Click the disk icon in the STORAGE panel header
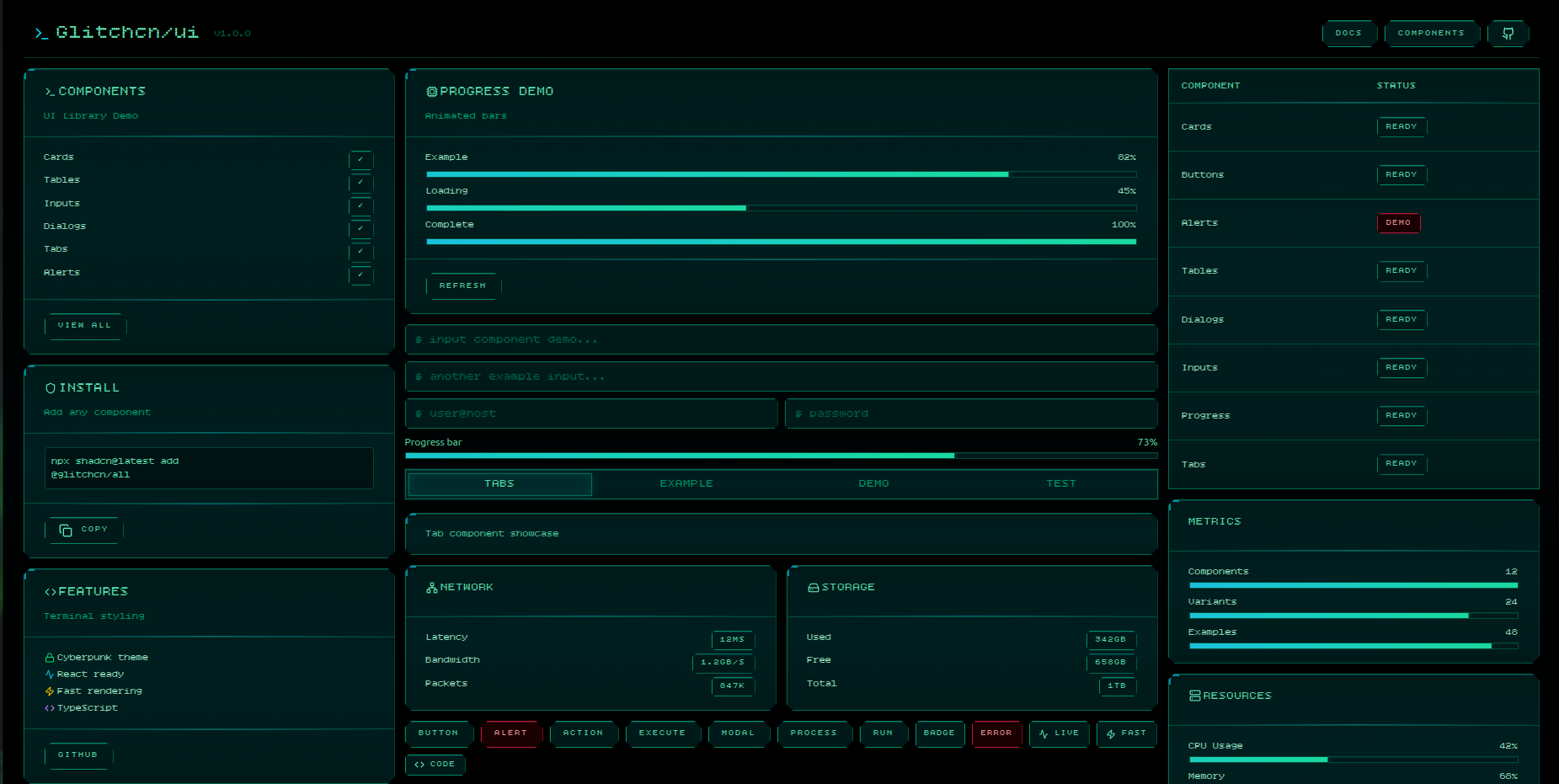1559x784 pixels. click(813, 587)
